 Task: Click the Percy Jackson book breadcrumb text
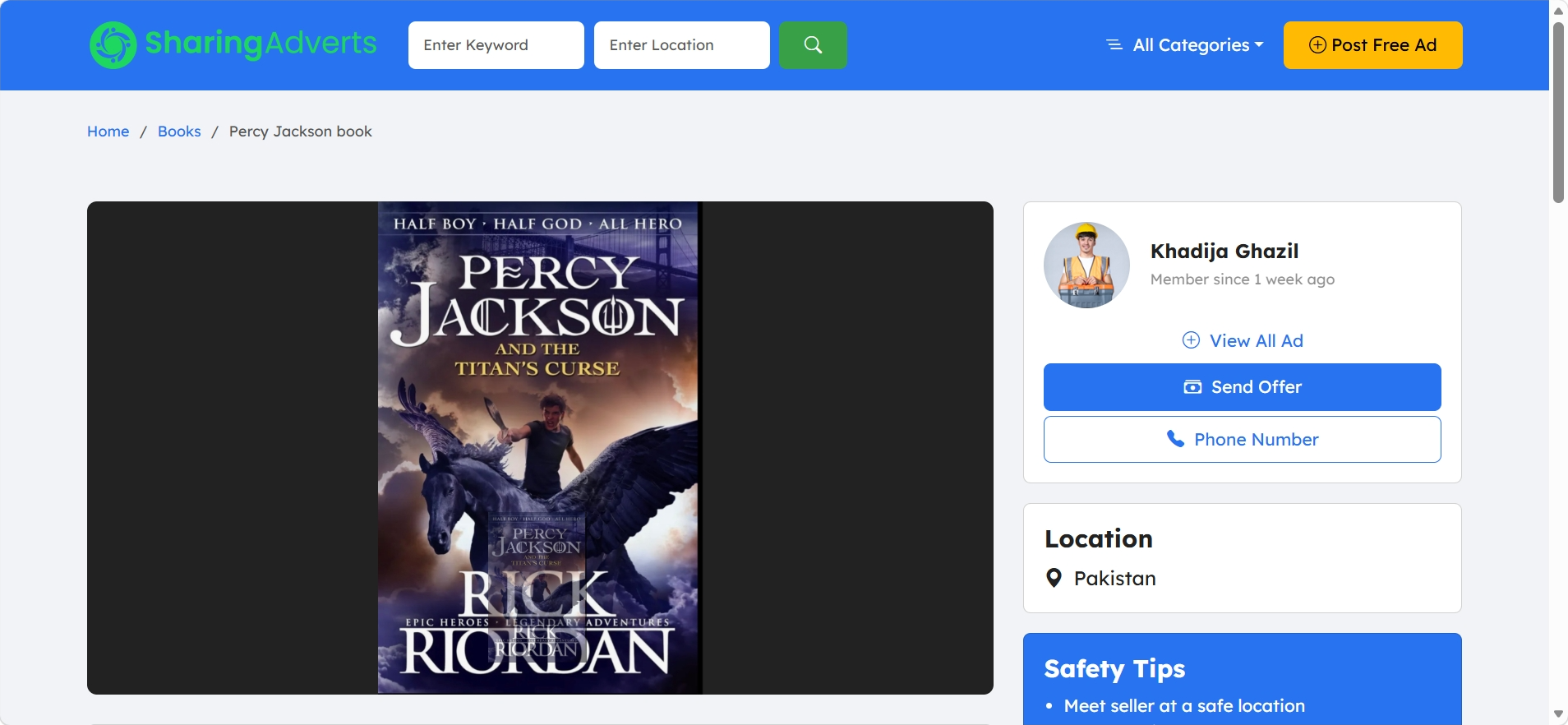click(301, 132)
